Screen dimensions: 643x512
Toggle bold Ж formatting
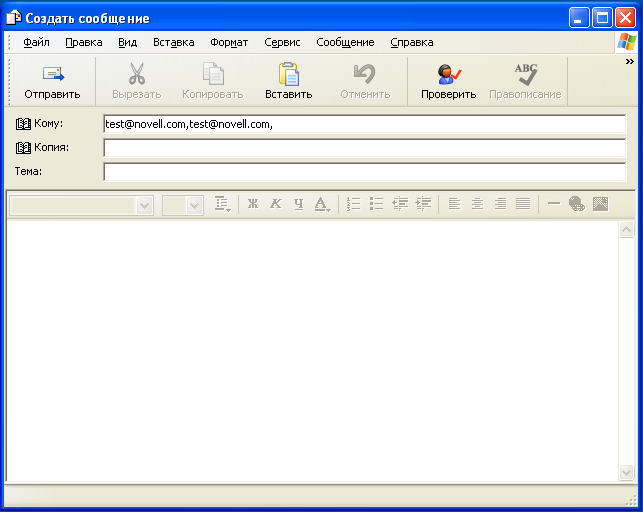click(253, 204)
